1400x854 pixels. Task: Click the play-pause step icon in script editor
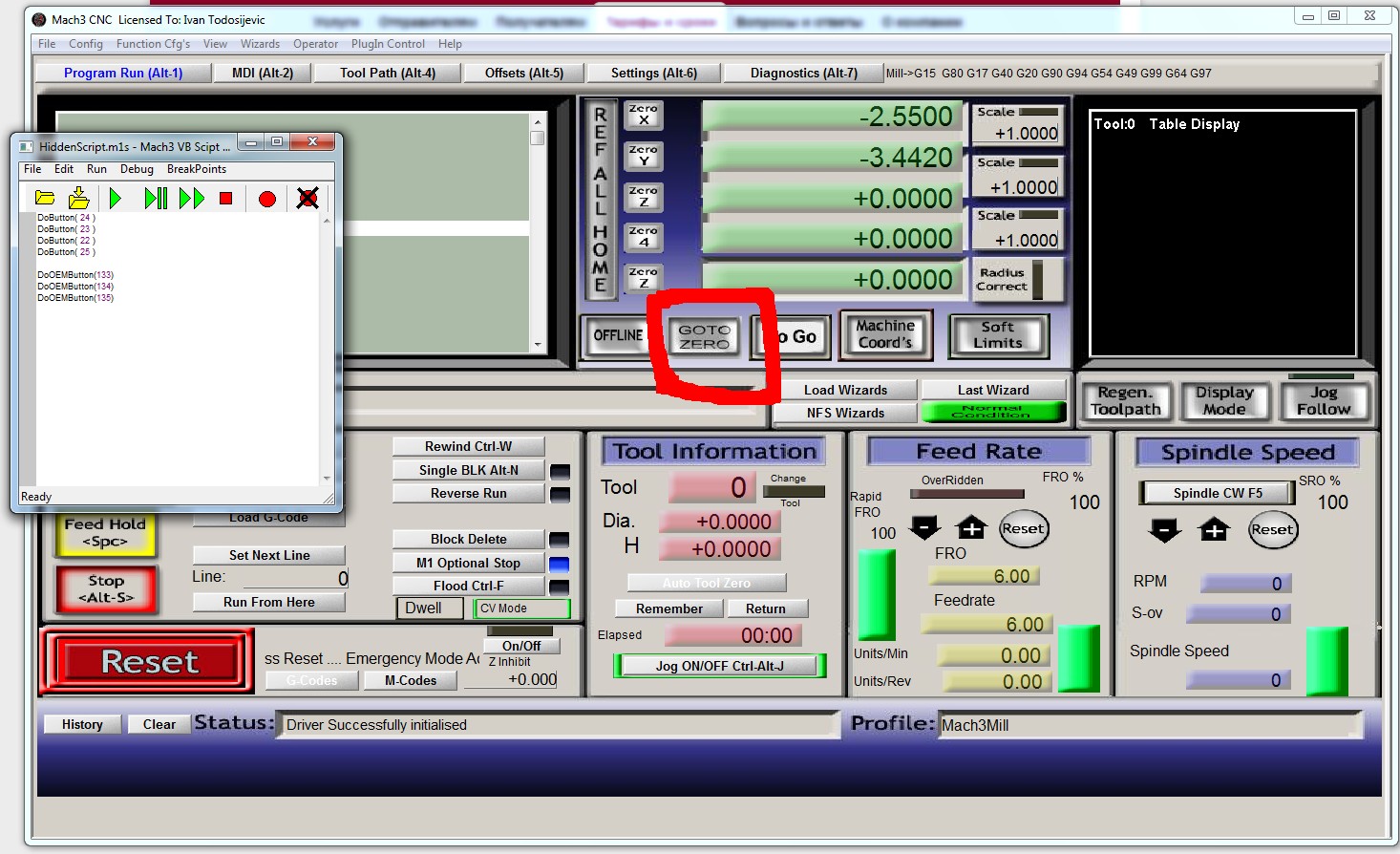156,198
